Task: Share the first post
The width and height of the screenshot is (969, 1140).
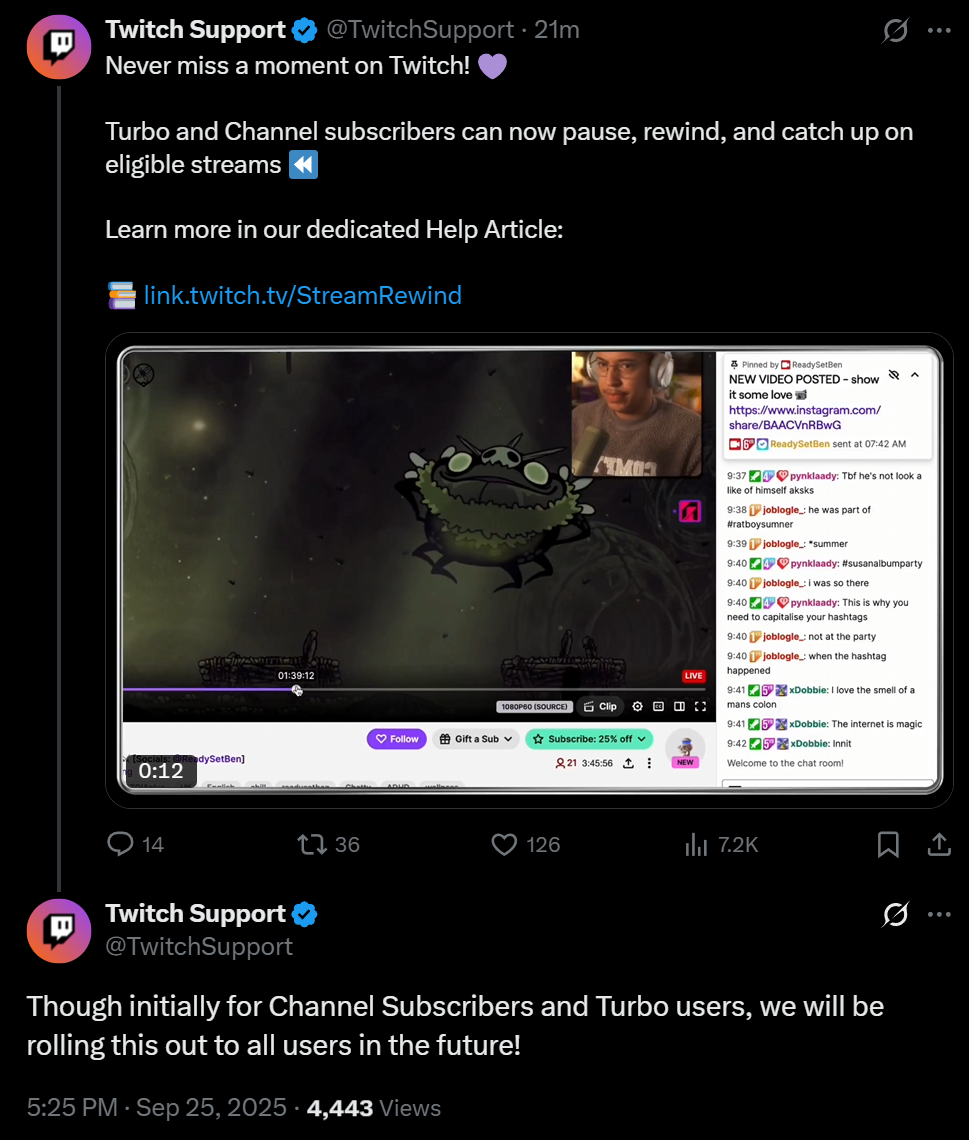Action: point(939,845)
